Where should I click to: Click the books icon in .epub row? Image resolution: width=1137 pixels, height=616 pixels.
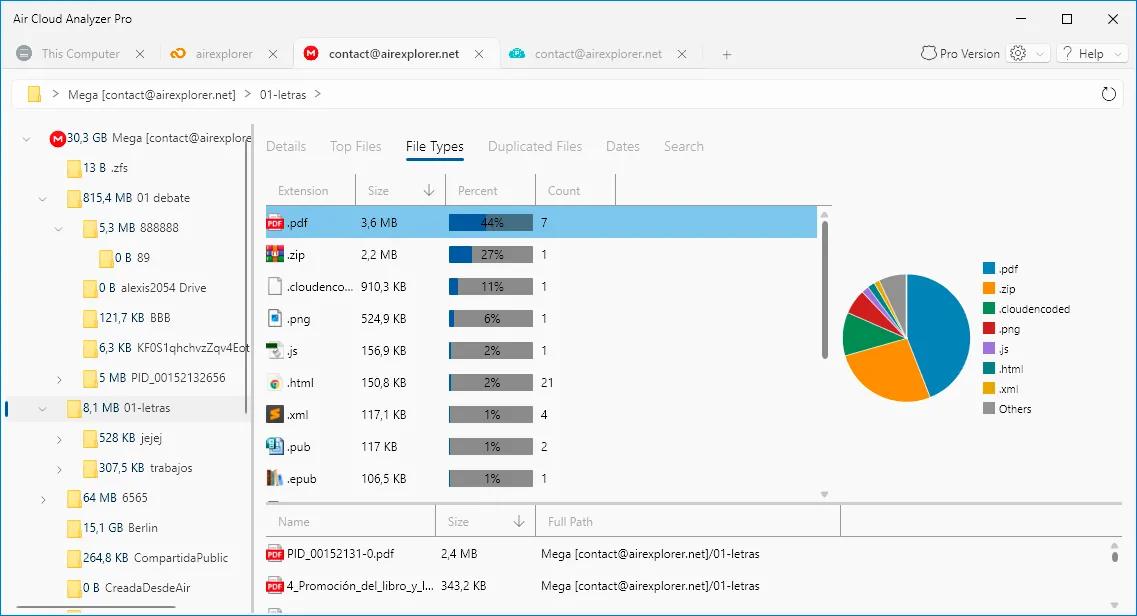click(x=275, y=478)
